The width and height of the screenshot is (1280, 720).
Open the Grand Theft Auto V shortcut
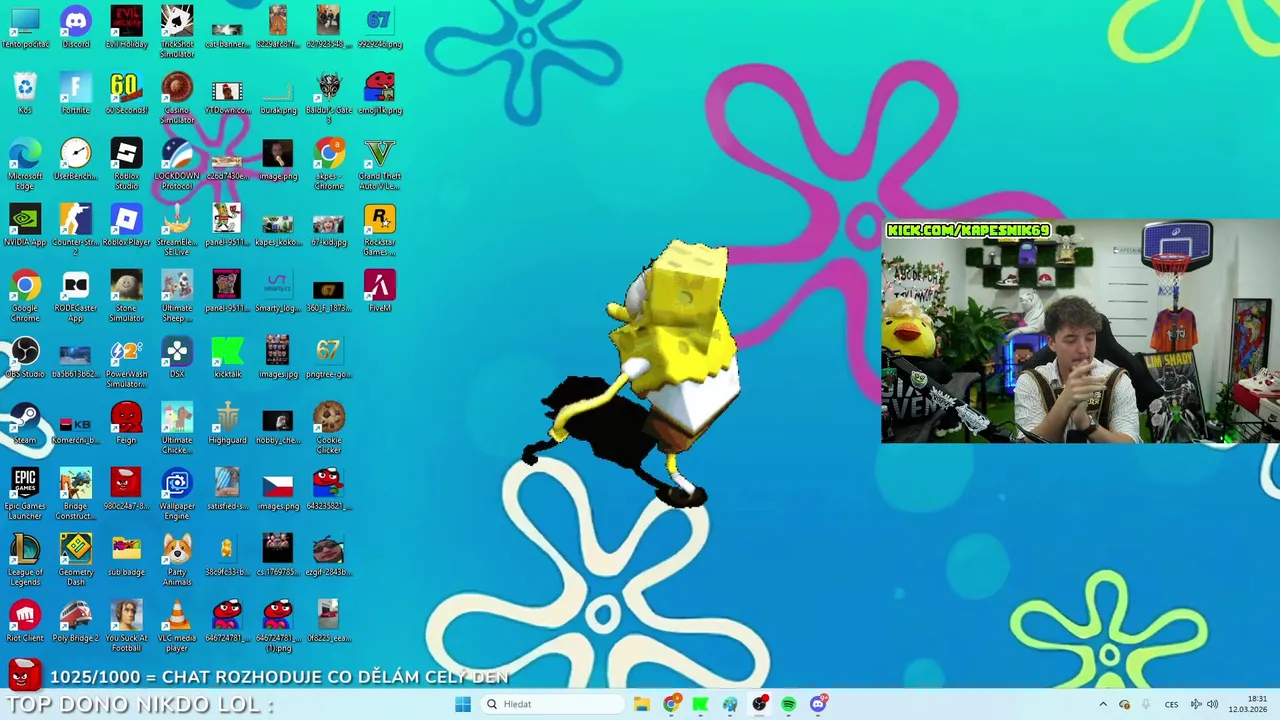379,164
